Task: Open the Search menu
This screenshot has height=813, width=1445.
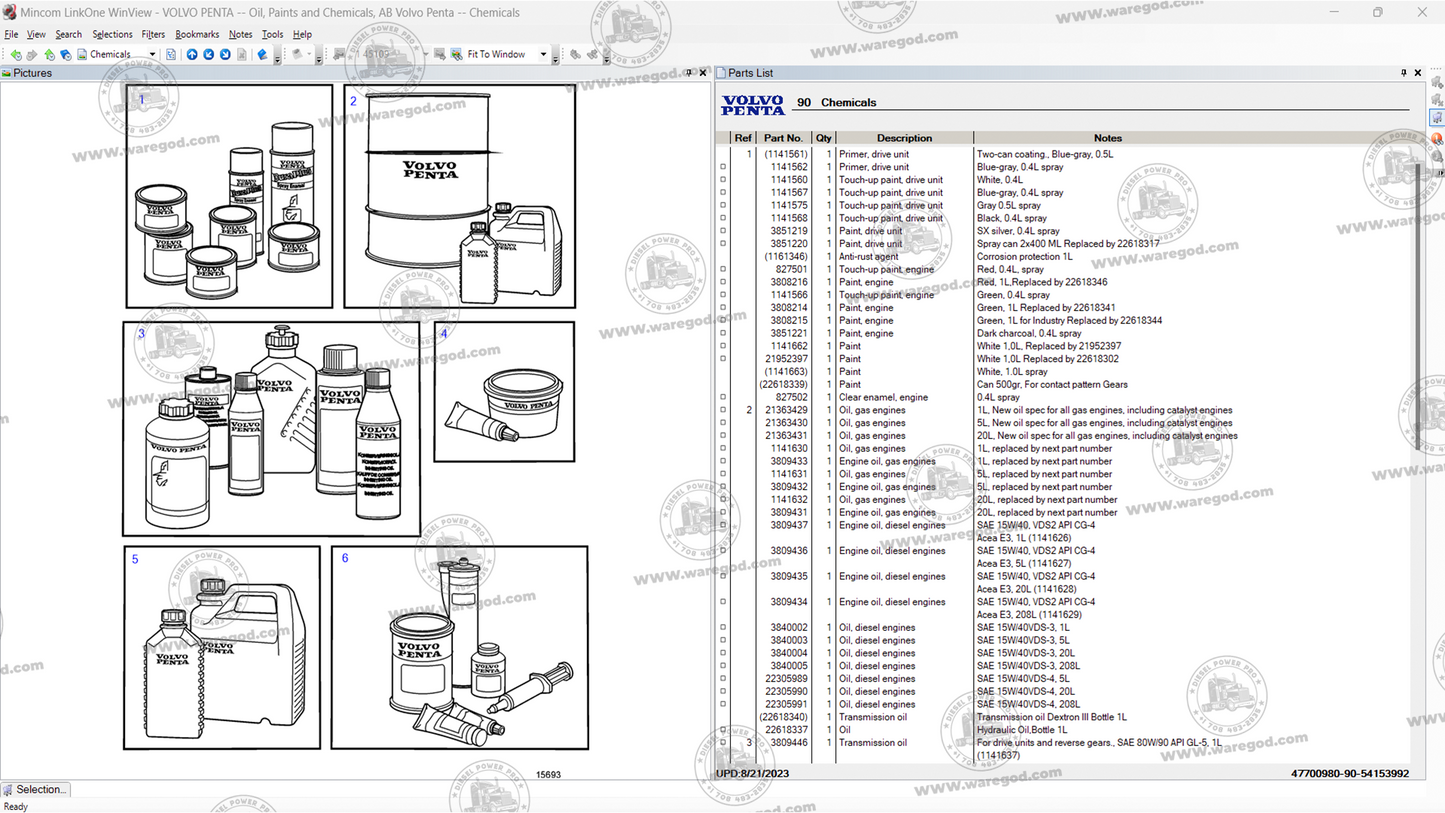Action: (69, 34)
